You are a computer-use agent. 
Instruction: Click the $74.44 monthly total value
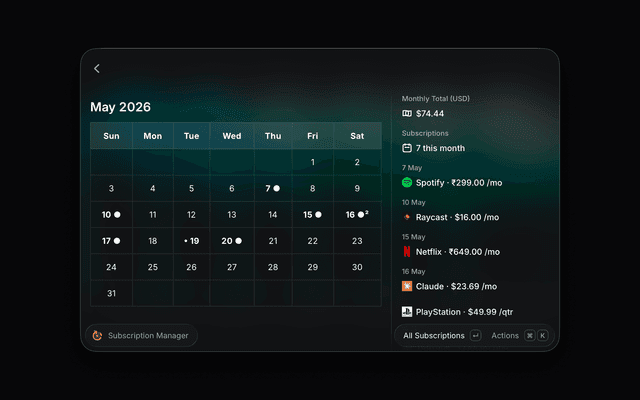click(430, 113)
